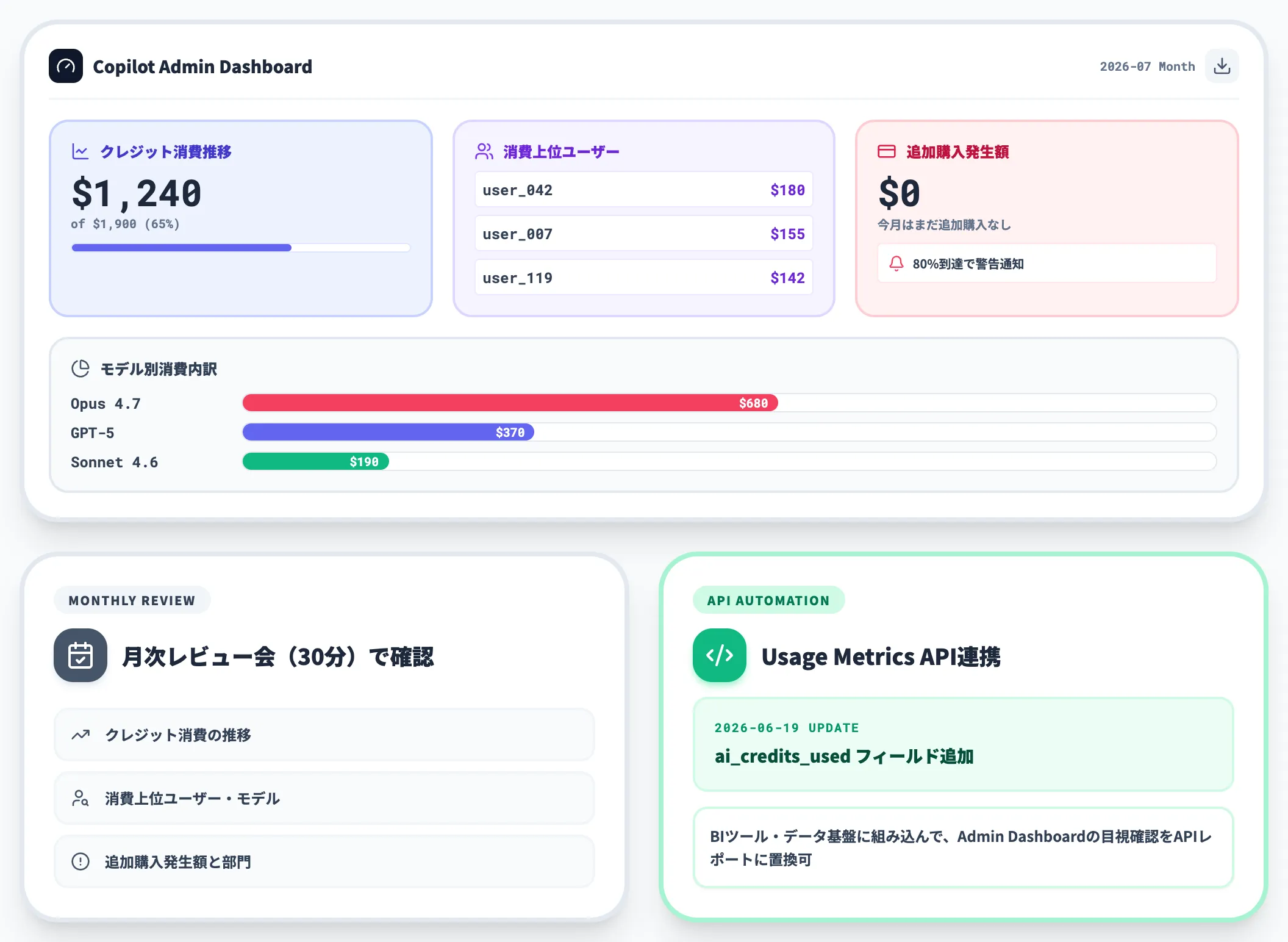1288x942 pixels.
Task: Click the user search icon beside 消費上位ユーザー・モデル
Action: click(80, 798)
